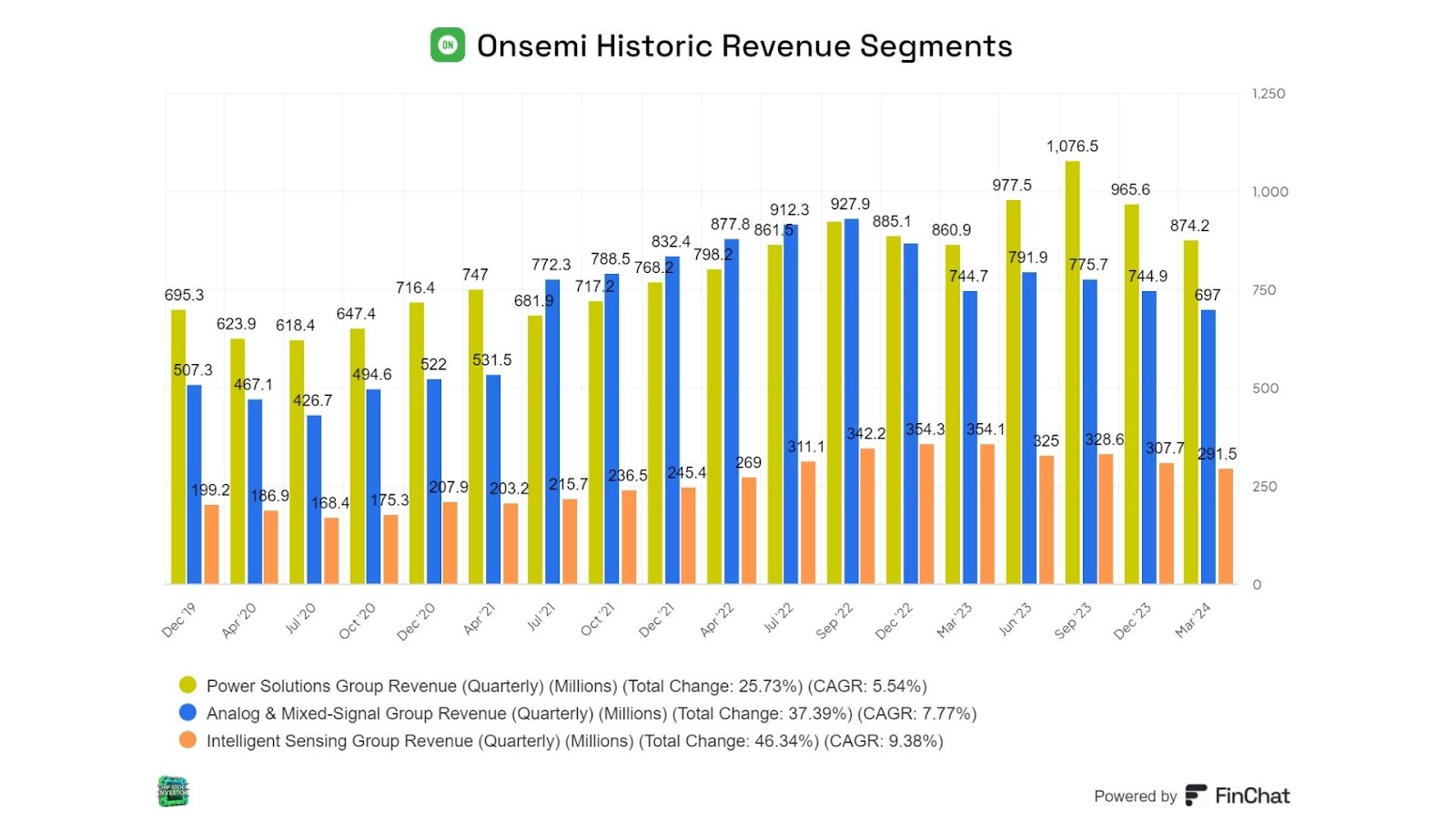Click the Sep '22 x-axis label
The width and height of the screenshot is (1456, 819).
(x=834, y=621)
